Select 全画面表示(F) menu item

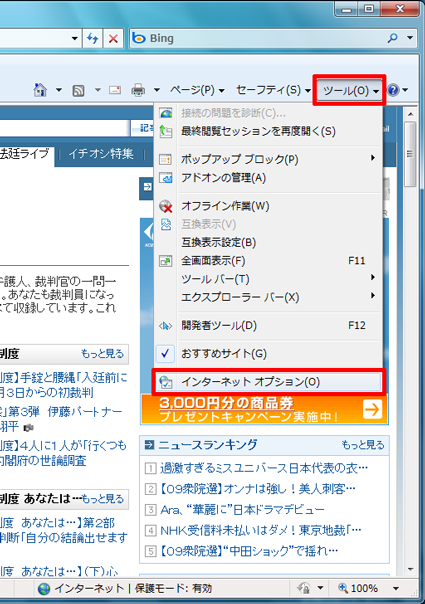268,261
